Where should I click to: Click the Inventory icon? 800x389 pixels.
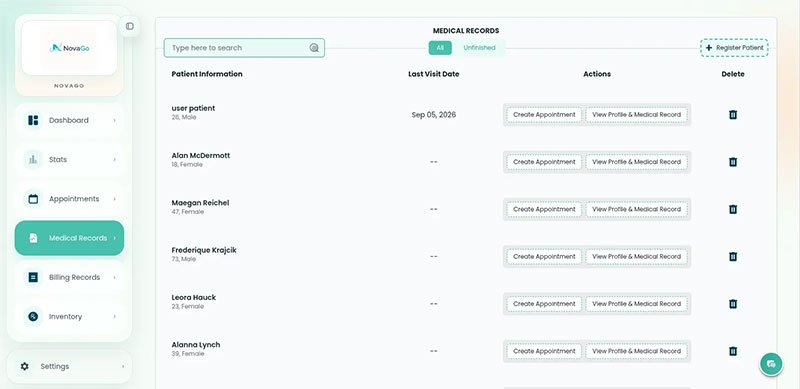click(33, 317)
